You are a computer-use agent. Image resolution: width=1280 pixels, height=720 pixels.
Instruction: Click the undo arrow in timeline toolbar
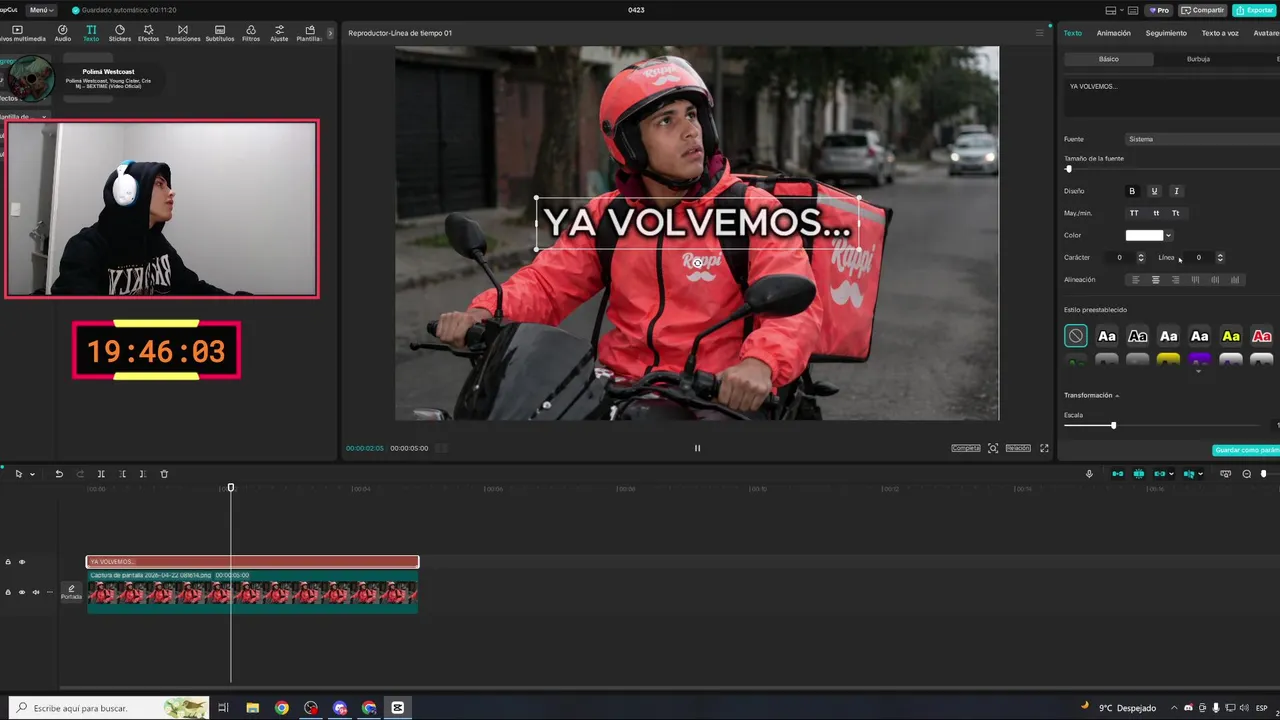click(59, 474)
